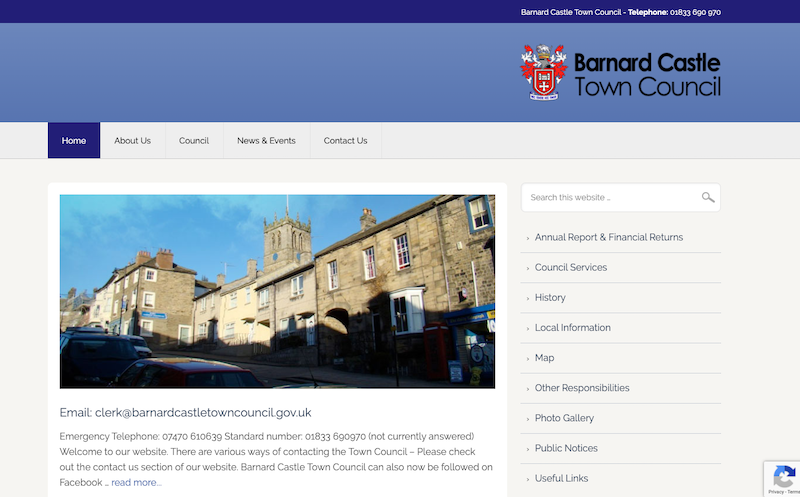Open the Map sidebar link
Viewport: 800px width, 497px height.
(544, 358)
